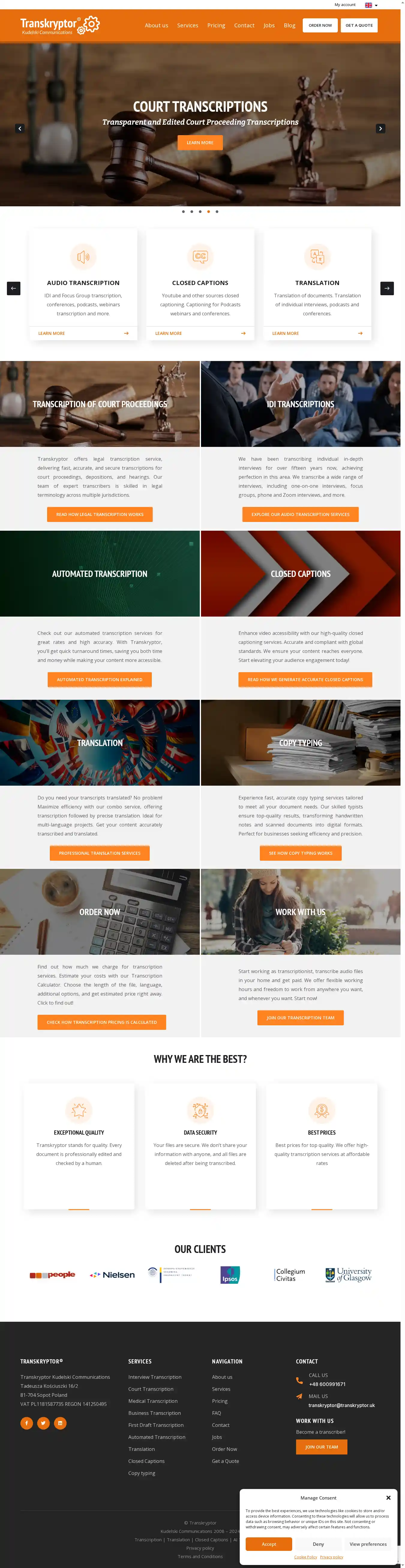Show previous service cards with left arrow

coord(13,288)
